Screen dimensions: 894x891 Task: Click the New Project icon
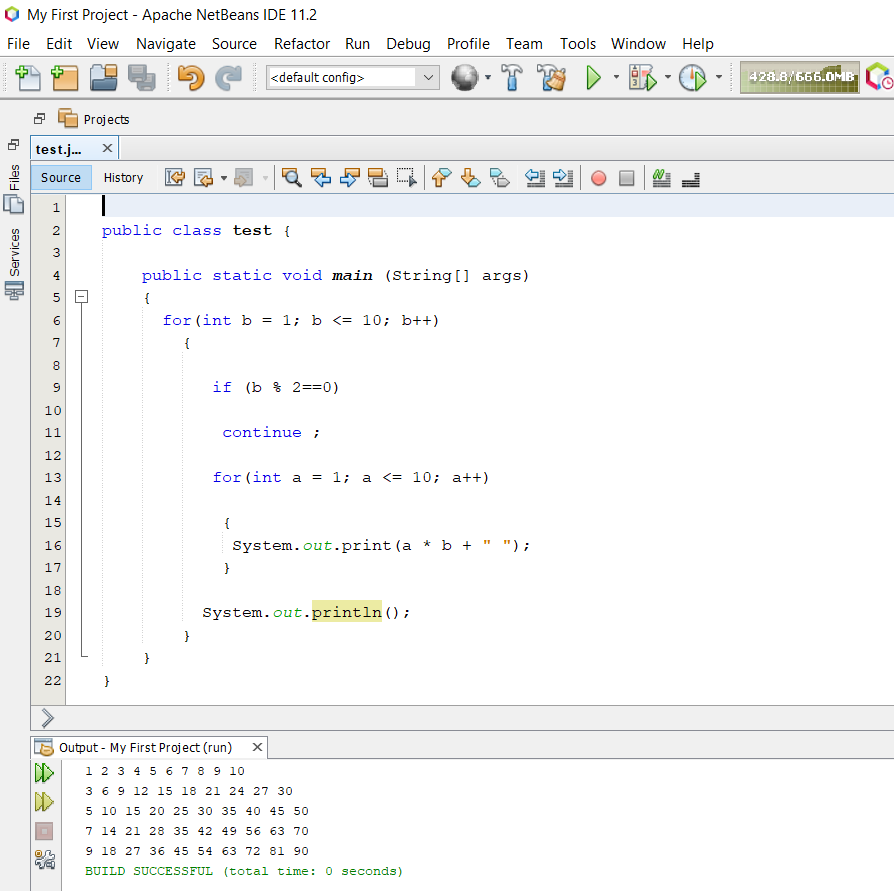point(64,78)
